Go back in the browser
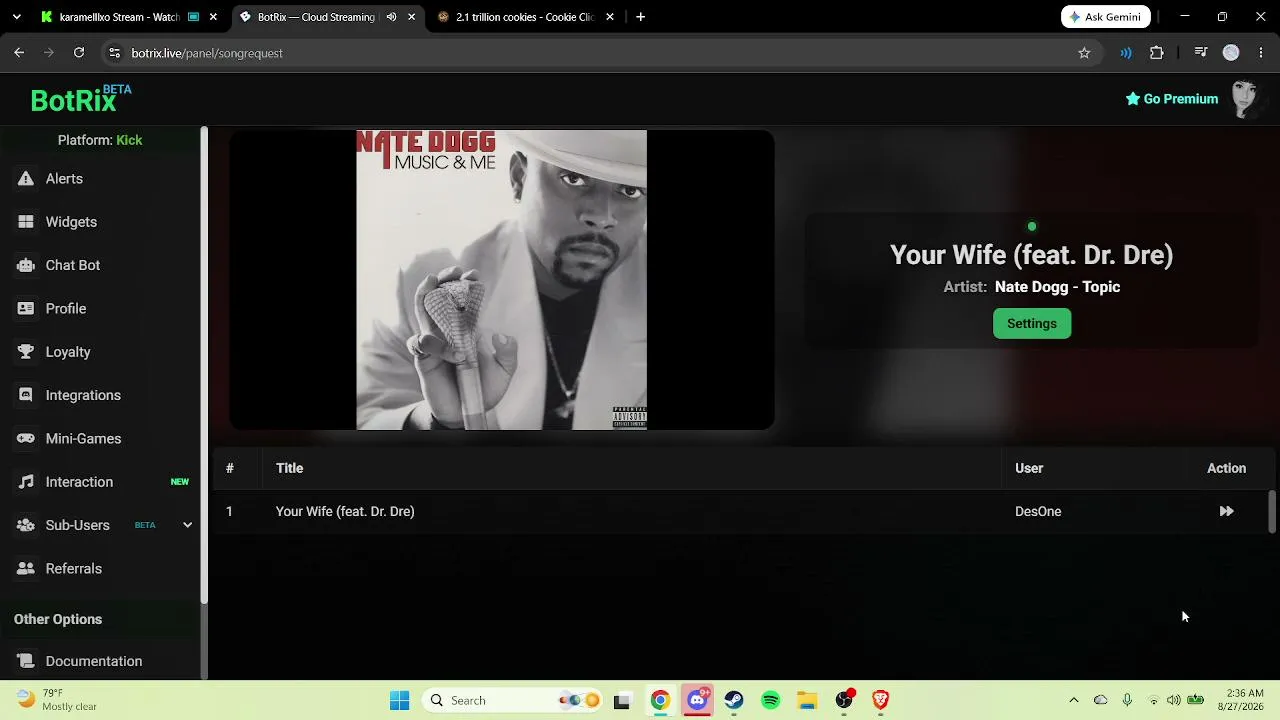The image size is (1280, 720). (19, 53)
